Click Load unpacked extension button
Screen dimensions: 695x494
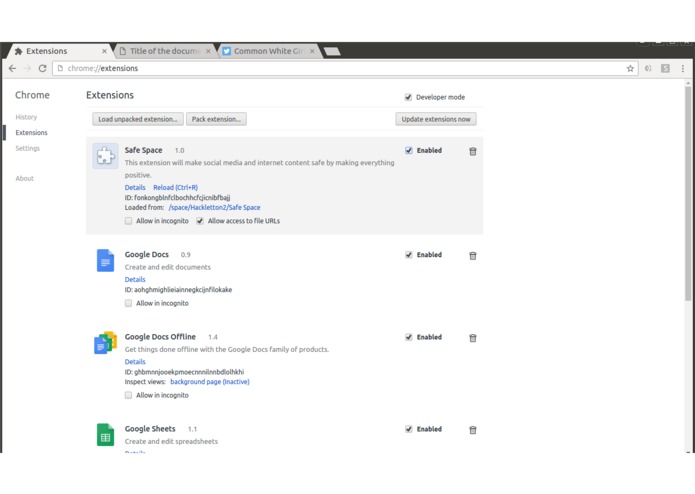(x=138, y=119)
